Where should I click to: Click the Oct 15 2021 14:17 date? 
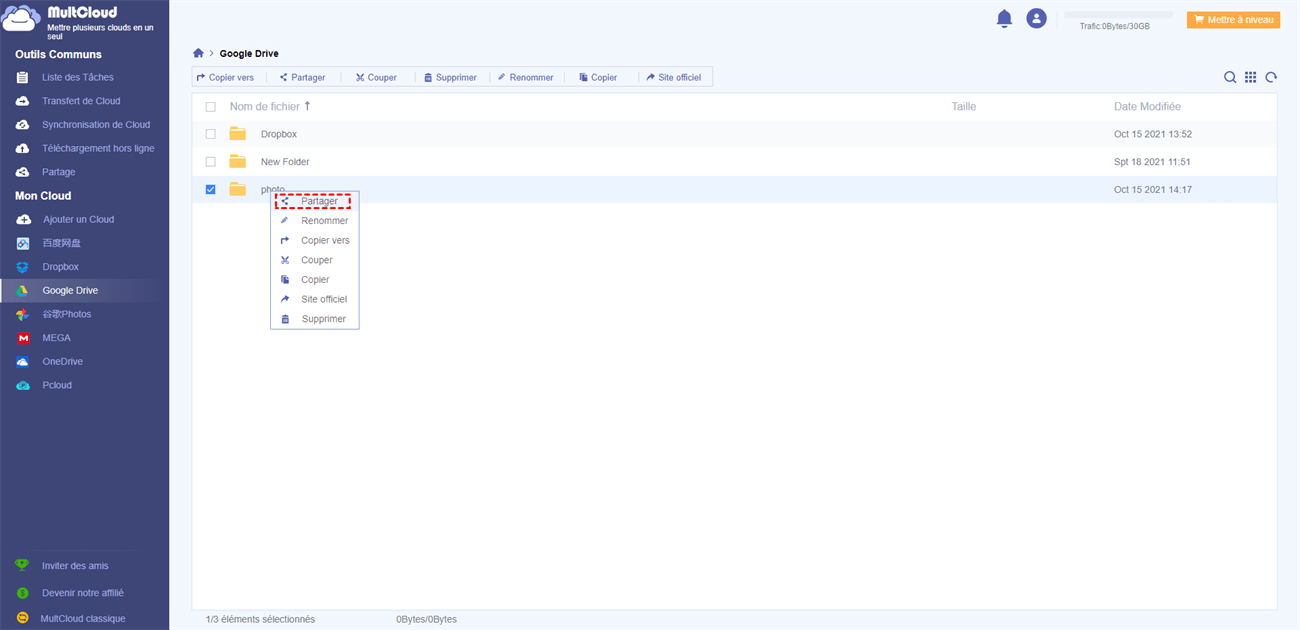tap(1153, 190)
